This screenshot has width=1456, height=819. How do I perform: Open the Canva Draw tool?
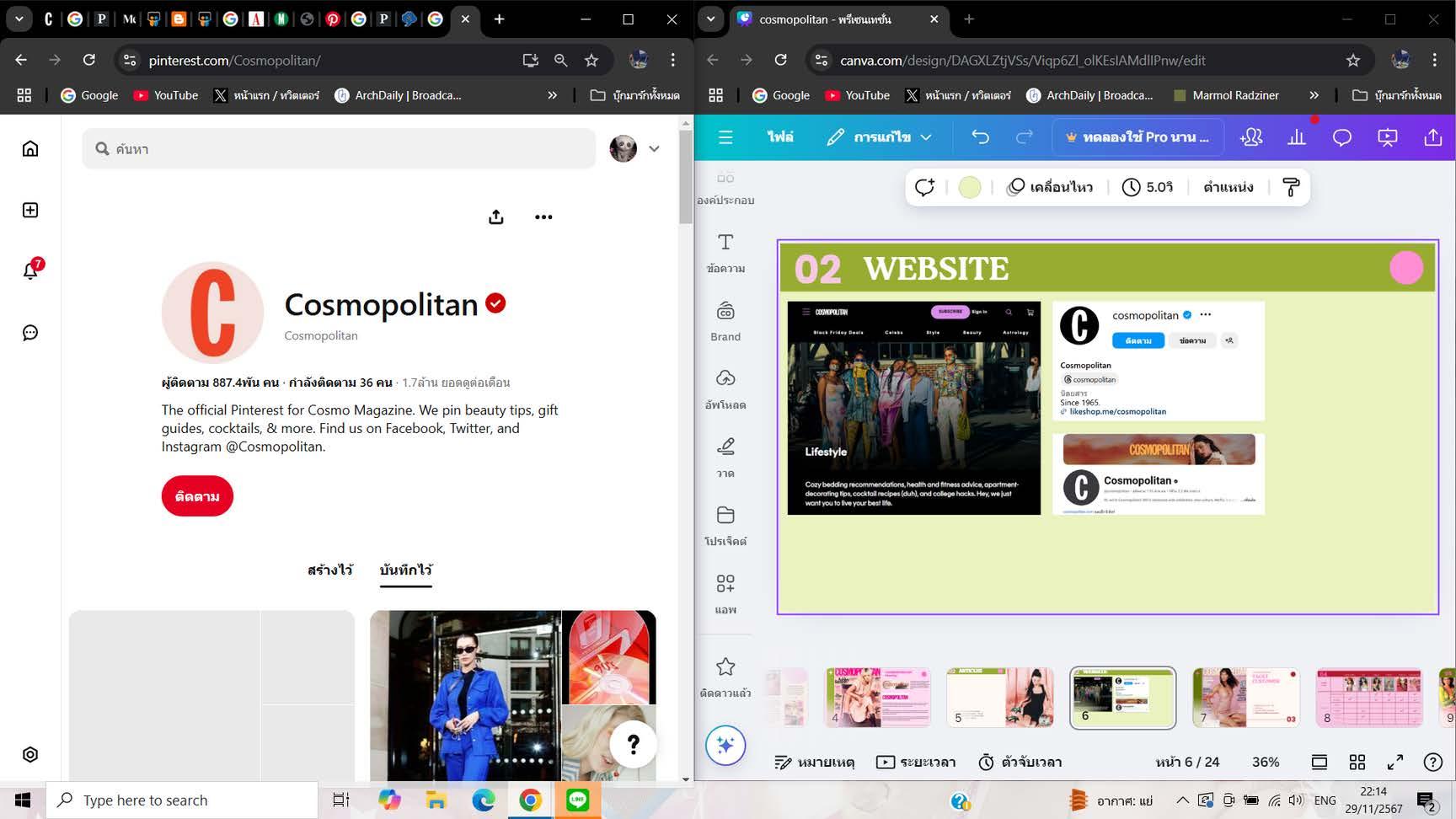click(x=725, y=458)
